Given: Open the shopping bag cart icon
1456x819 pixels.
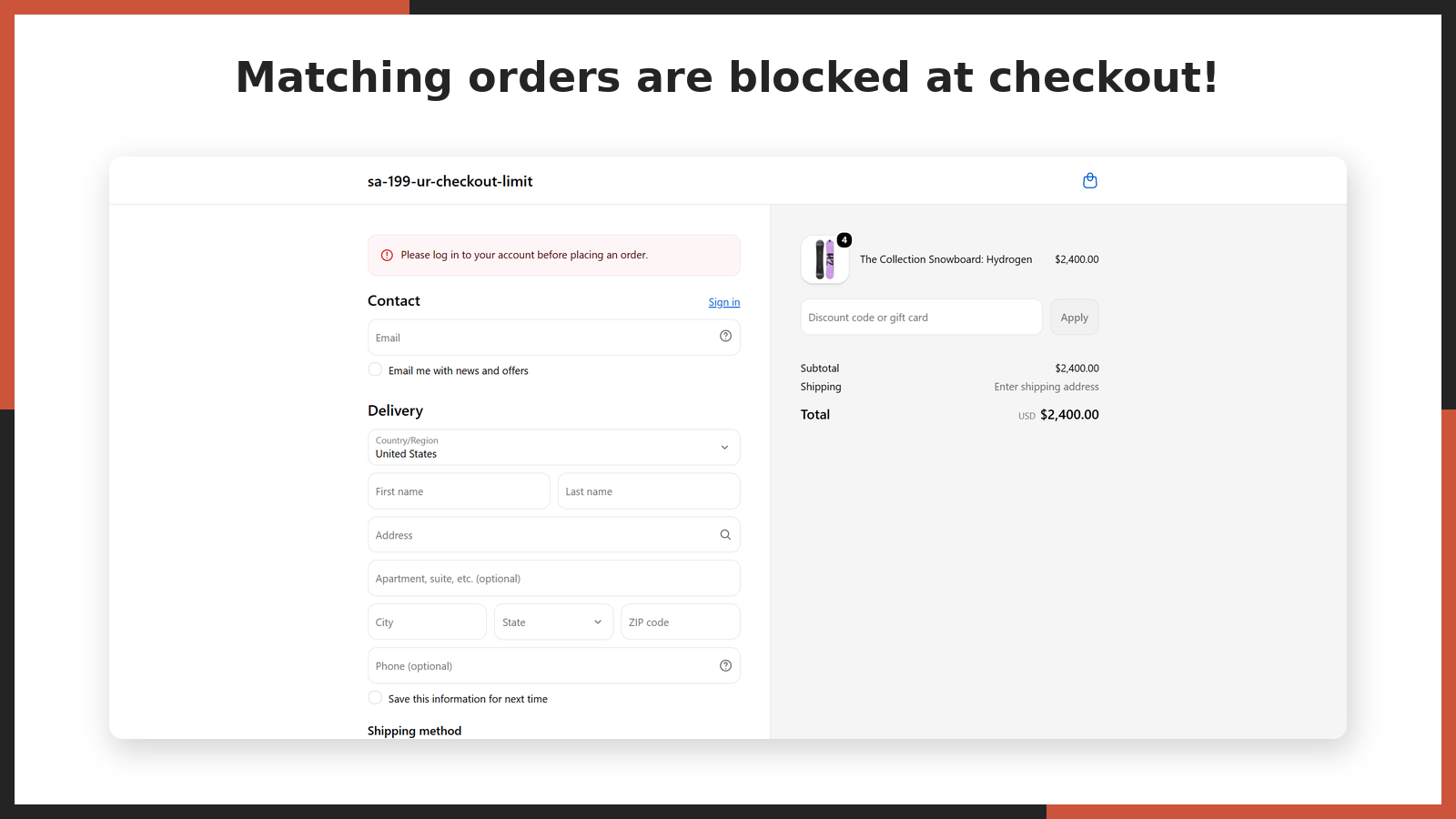Looking at the screenshot, I should click(x=1089, y=180).
